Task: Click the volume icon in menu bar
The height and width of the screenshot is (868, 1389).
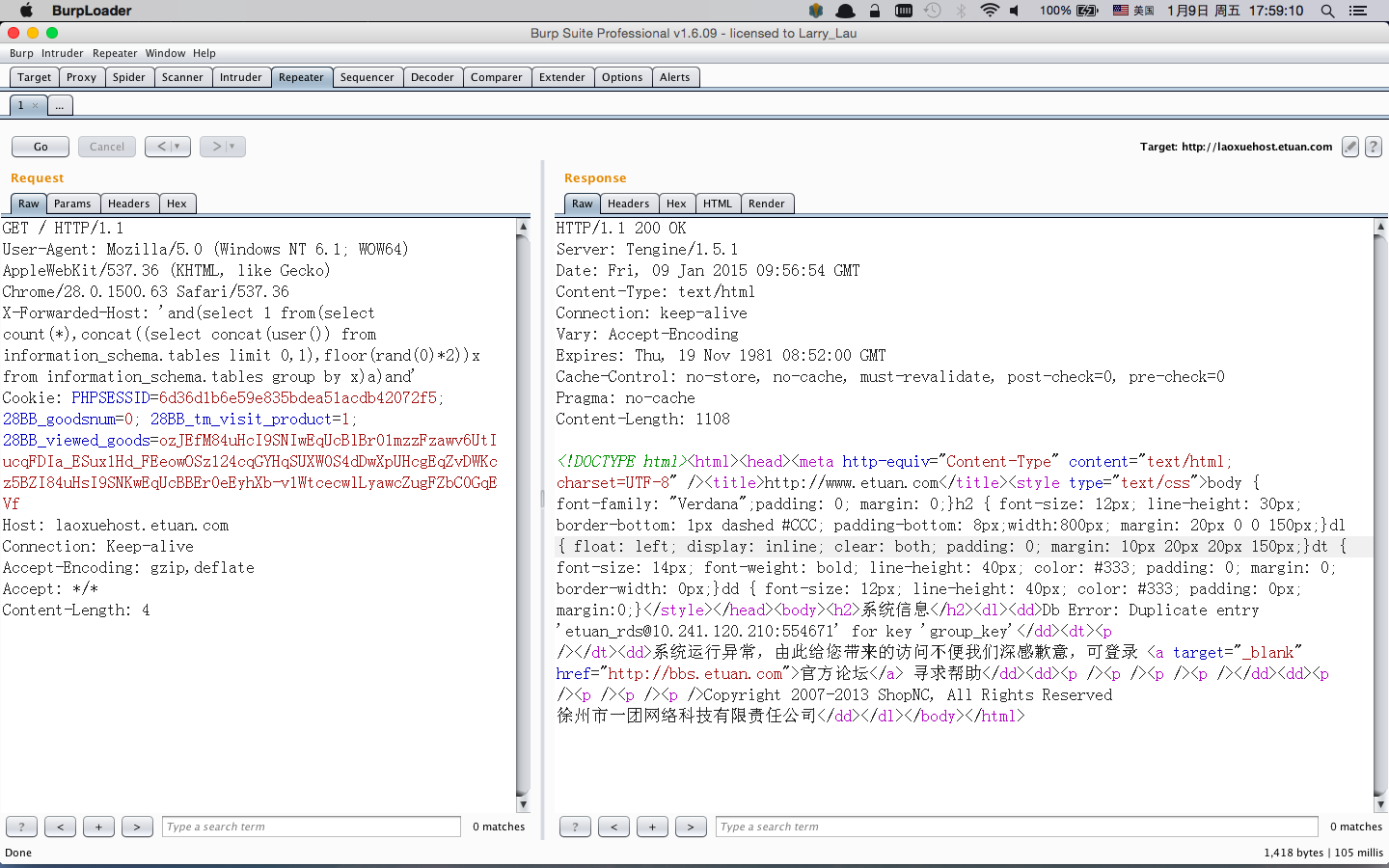Action: pyautogui.click(x=1016, y=11)
